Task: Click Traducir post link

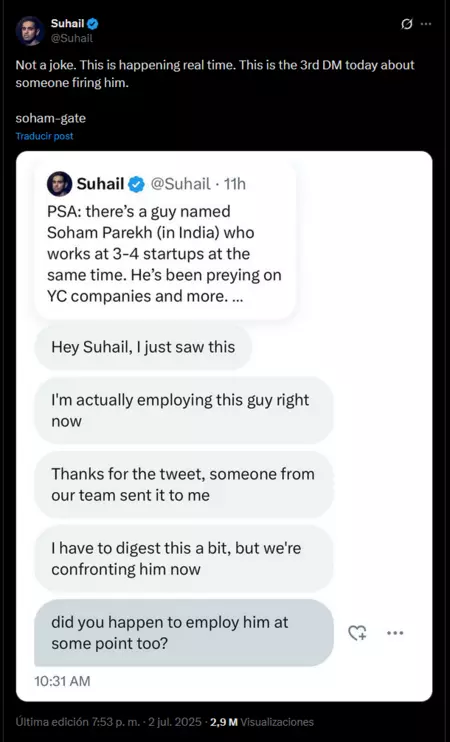Action: point(44,136)
